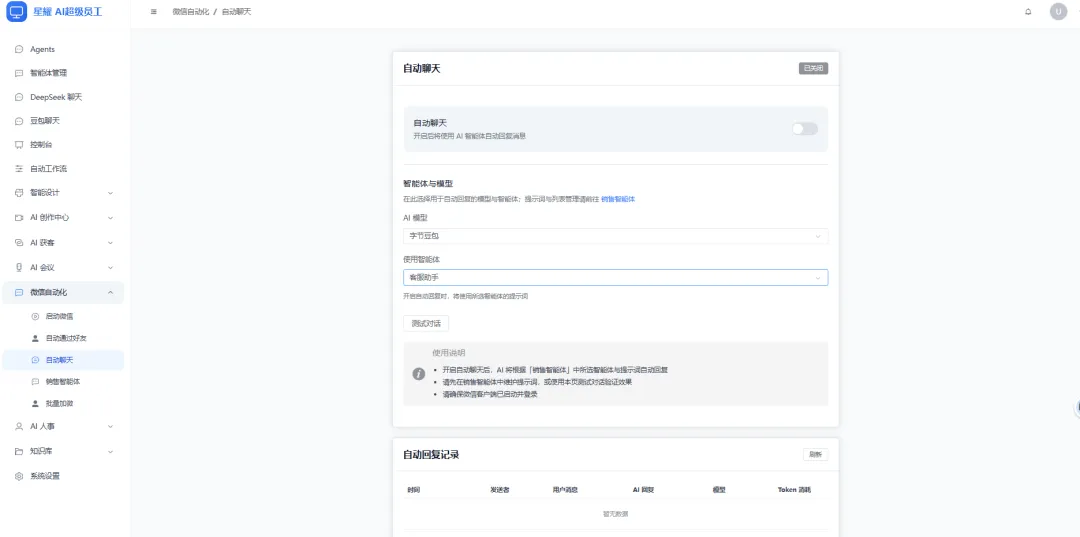Expand the AI 创作中心 submenu chevron
The height and width of the screenshot is (537, 1080).
(x=110, y=218)
